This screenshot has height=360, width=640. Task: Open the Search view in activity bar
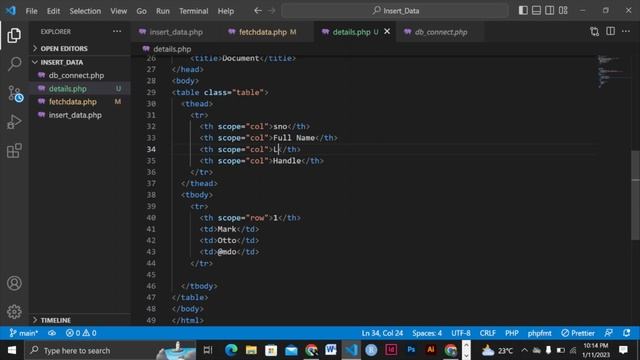14,64
